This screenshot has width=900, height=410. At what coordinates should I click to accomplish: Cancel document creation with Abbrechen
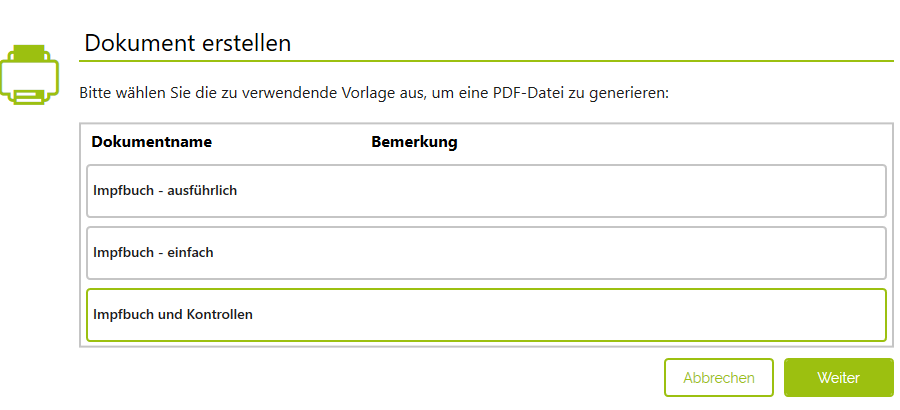pos(718,378)
